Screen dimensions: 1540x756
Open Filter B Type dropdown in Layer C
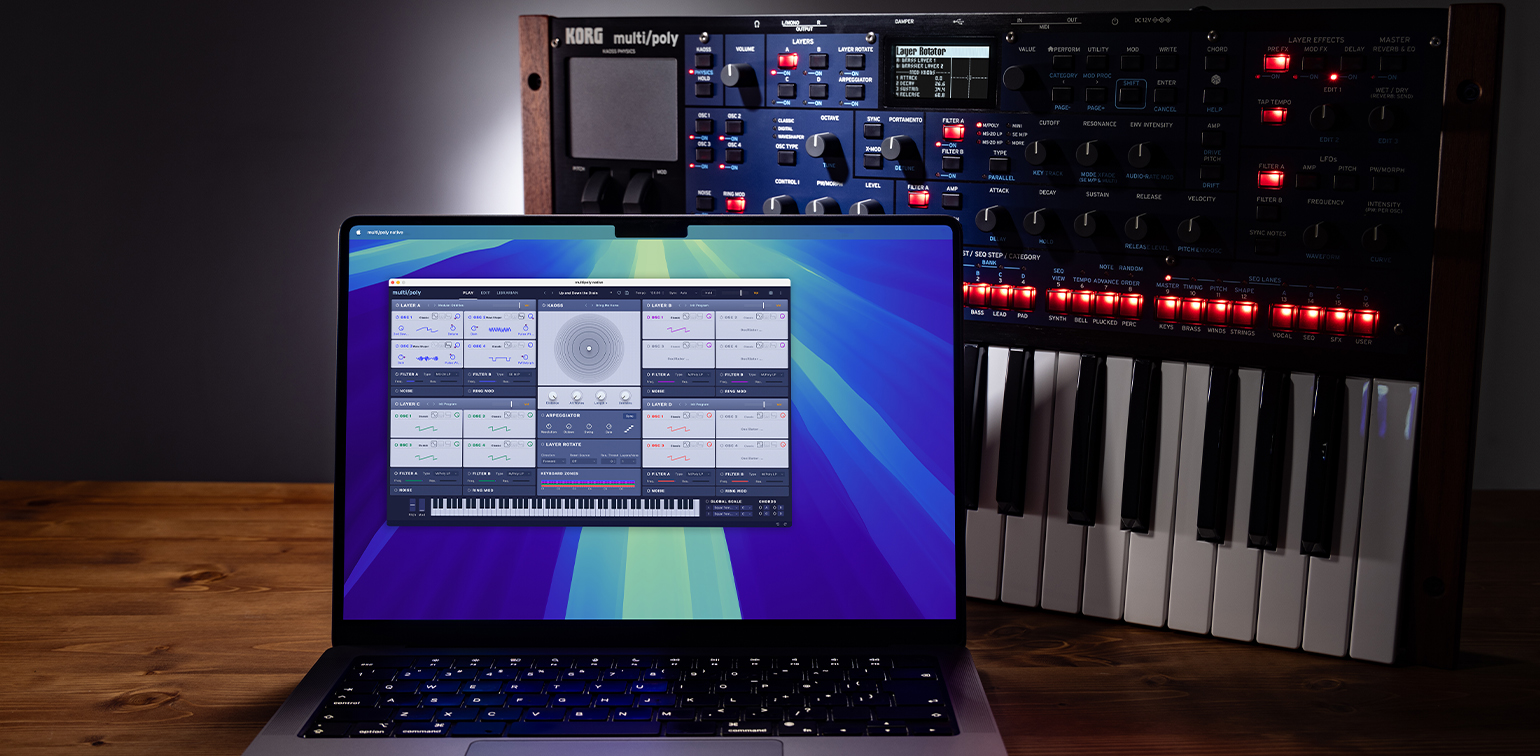(519, 474)
